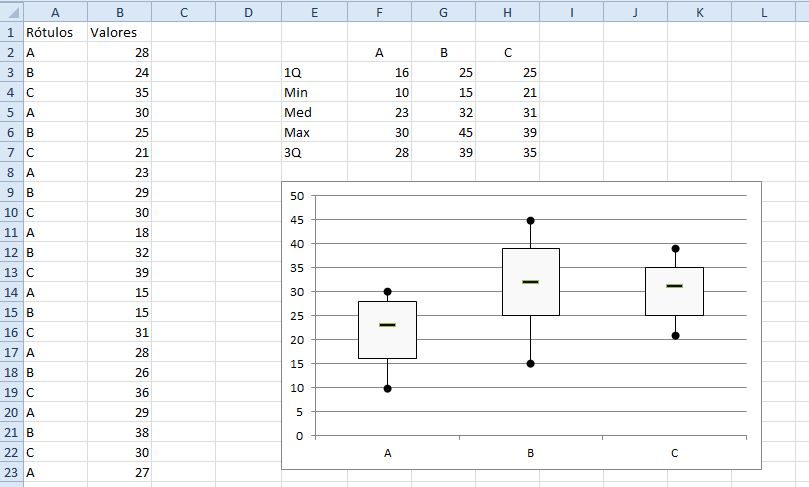
Task: Select the 1Q value 16 in column F
Action: click(378, 72)
